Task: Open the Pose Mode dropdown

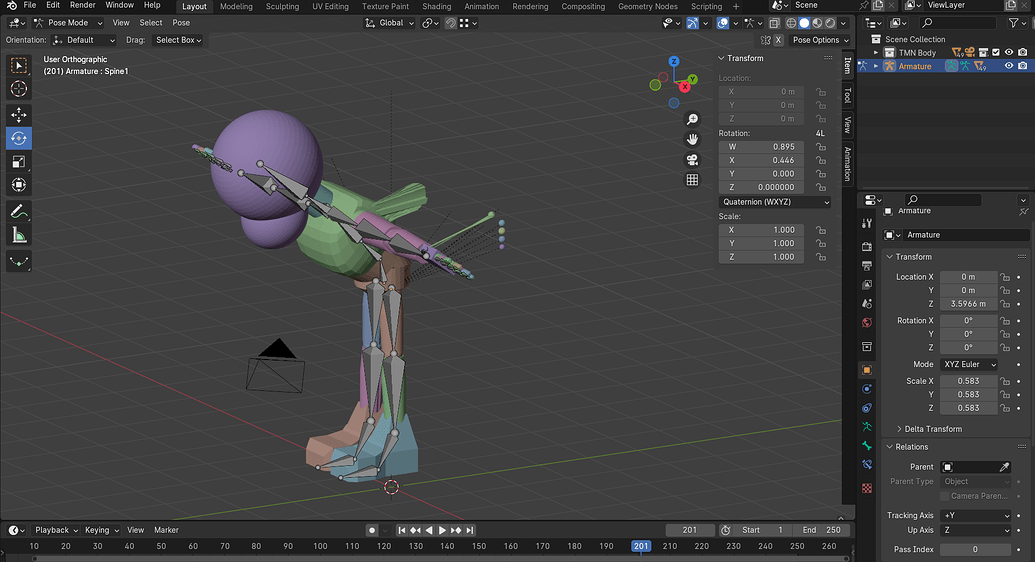Action: (68, 23)
